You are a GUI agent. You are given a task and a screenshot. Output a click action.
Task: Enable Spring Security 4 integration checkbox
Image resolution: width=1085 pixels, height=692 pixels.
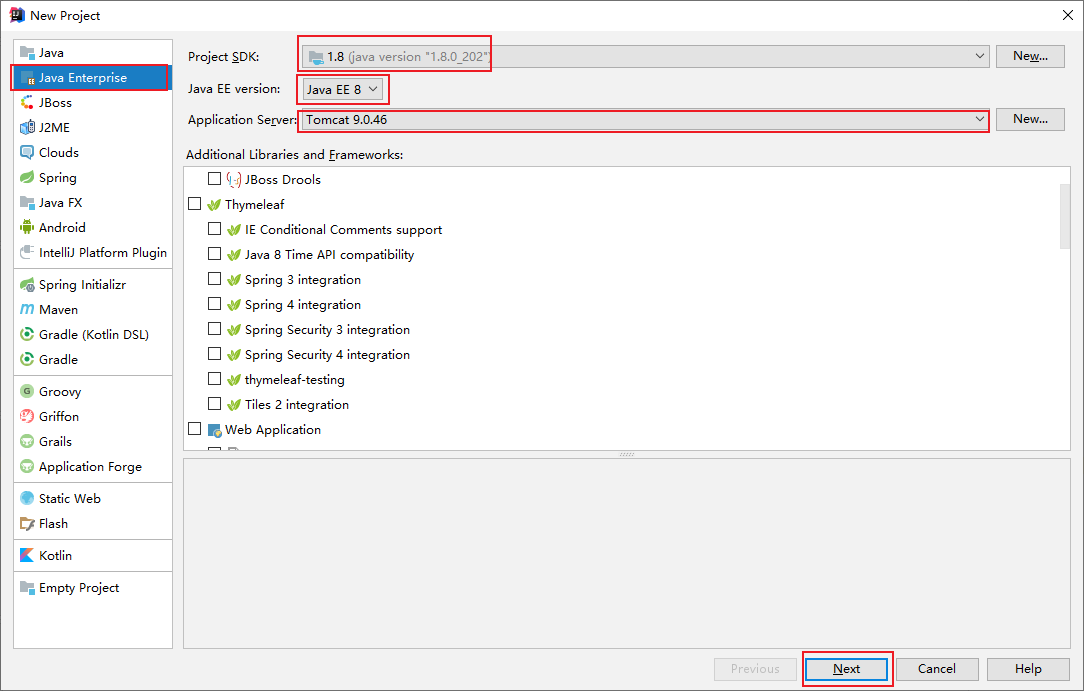click(x=215, y=354)
